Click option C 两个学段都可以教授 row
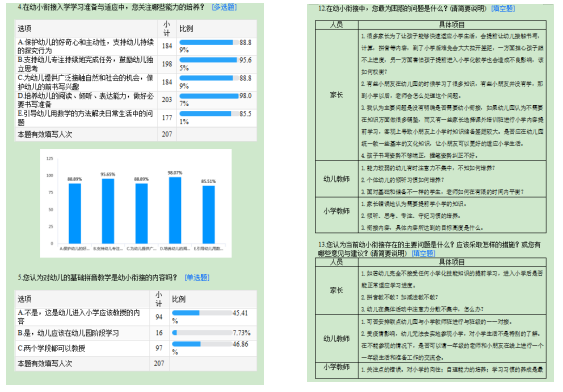Viewport: 563px width, 392px height. (x=136, y=348)
